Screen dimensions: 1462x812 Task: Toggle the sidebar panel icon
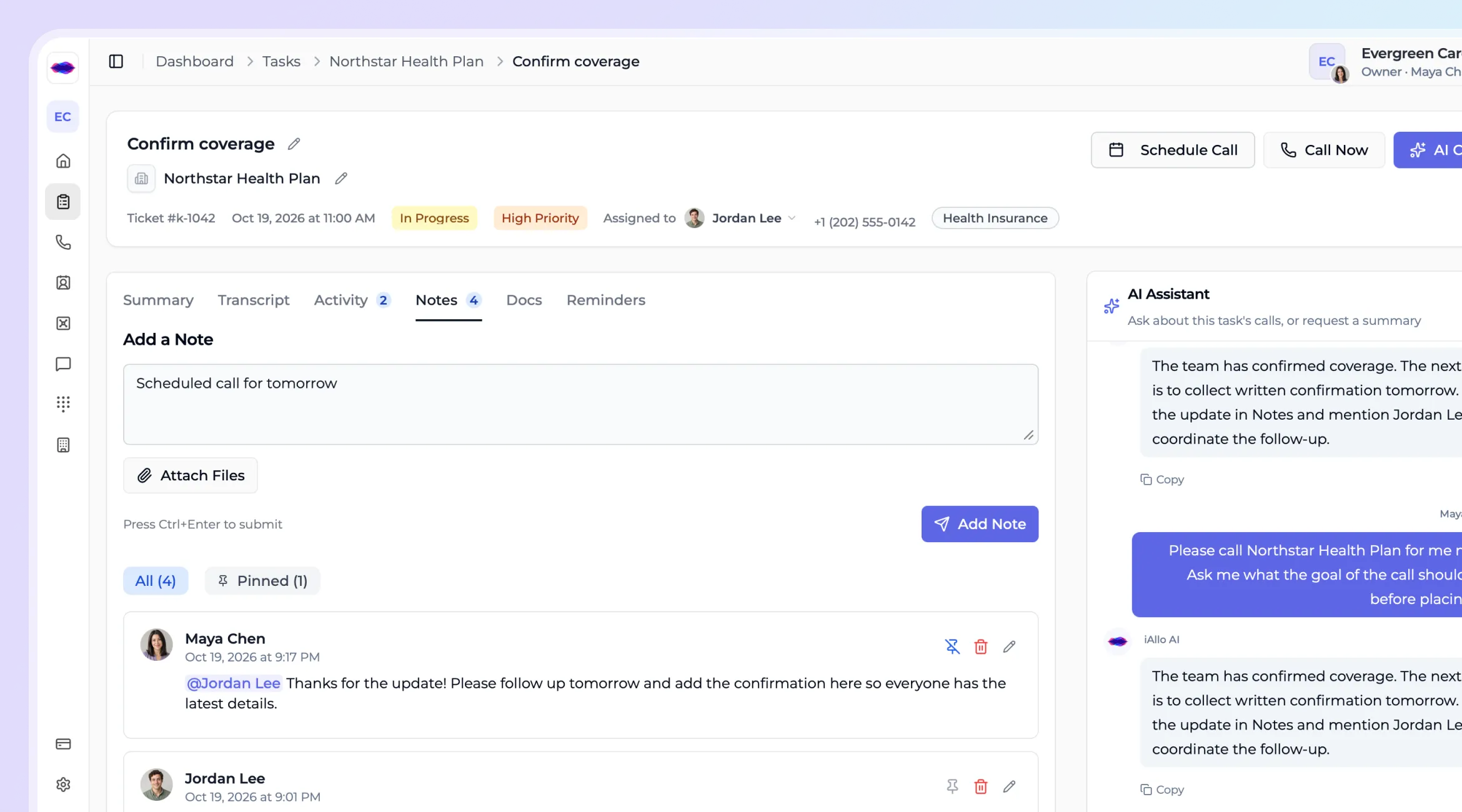pyautogui.click(x=116, y=61)
